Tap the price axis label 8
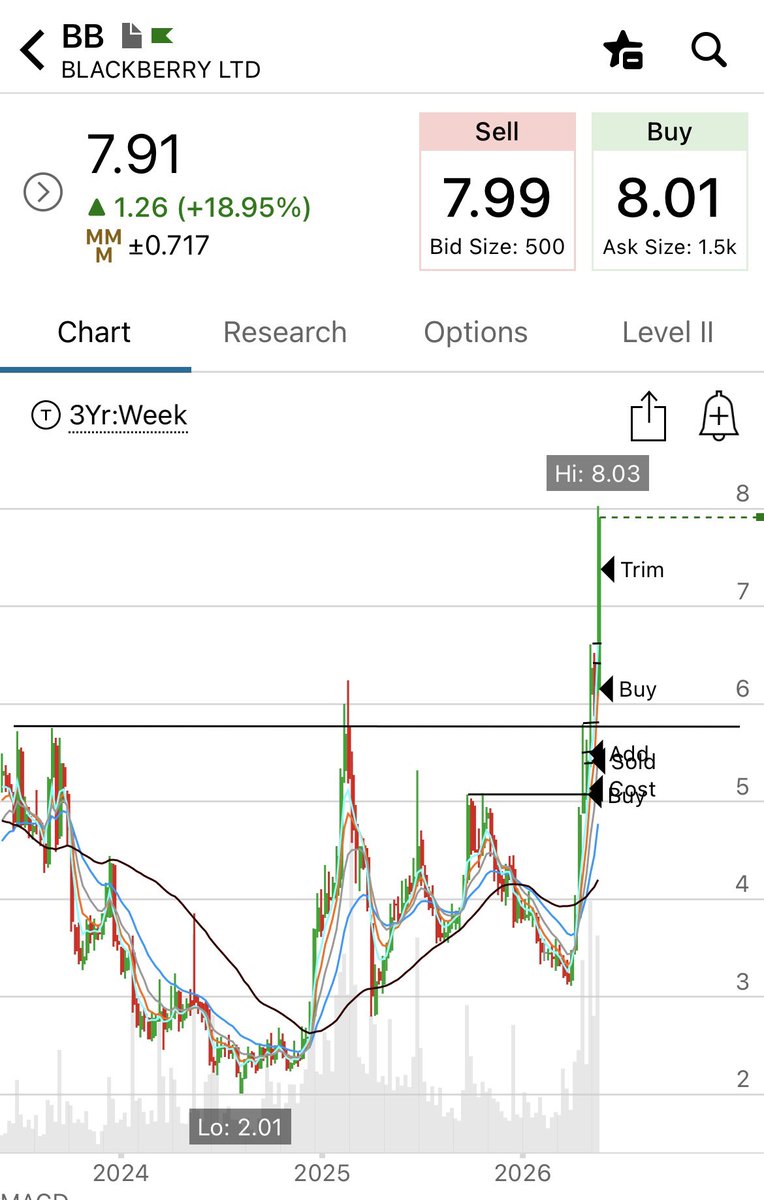Screen dimensions: 764x1200 point(742,493)
